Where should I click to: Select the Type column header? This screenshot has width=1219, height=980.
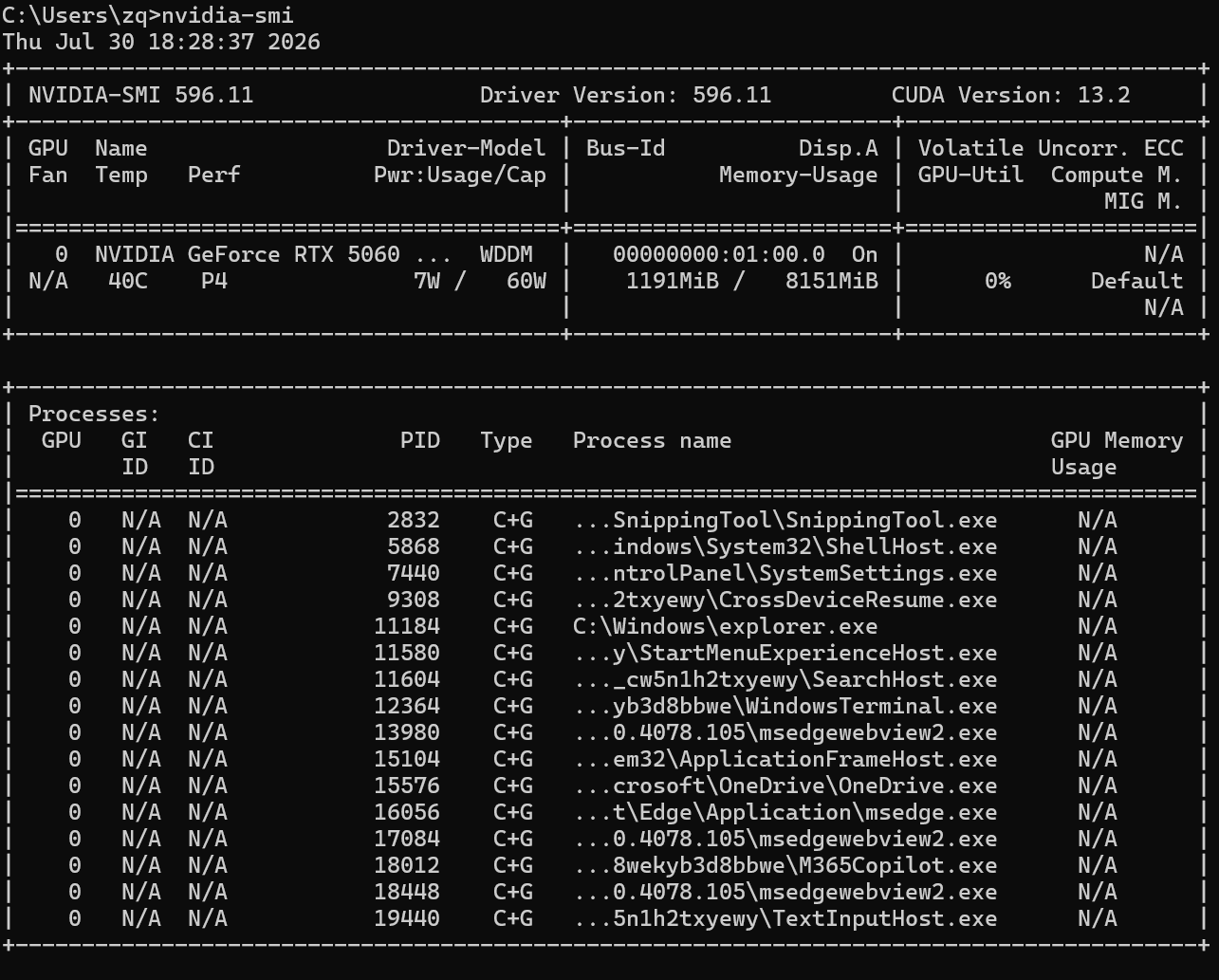pyautogui.click(x=507, y=440)
